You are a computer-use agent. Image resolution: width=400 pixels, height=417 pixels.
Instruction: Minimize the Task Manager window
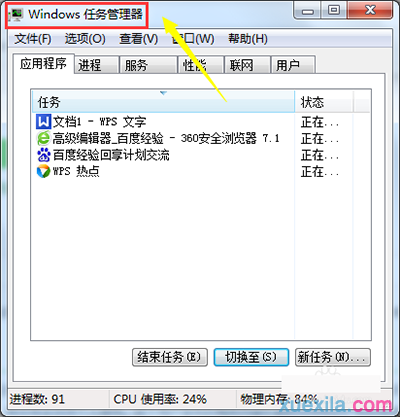pos(307,11)
